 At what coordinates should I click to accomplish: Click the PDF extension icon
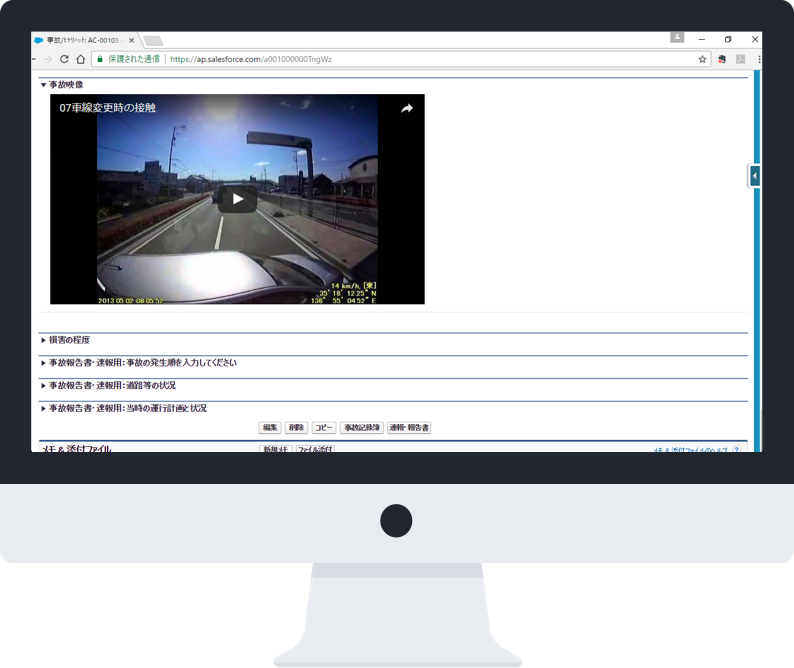(740, 59)
